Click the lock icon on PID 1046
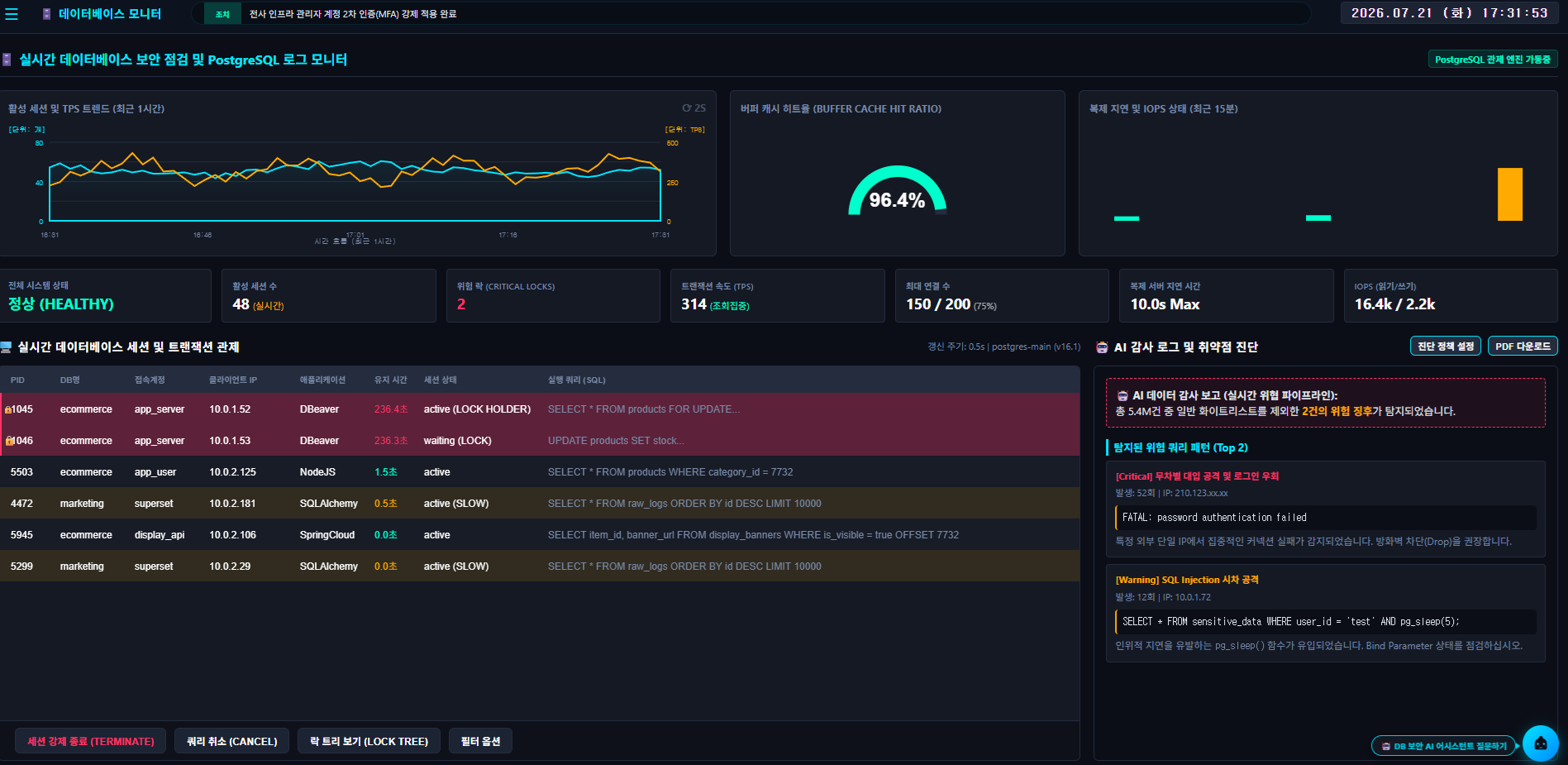The width and height of the screenshot is (1568, 765). tap(9, 441)
